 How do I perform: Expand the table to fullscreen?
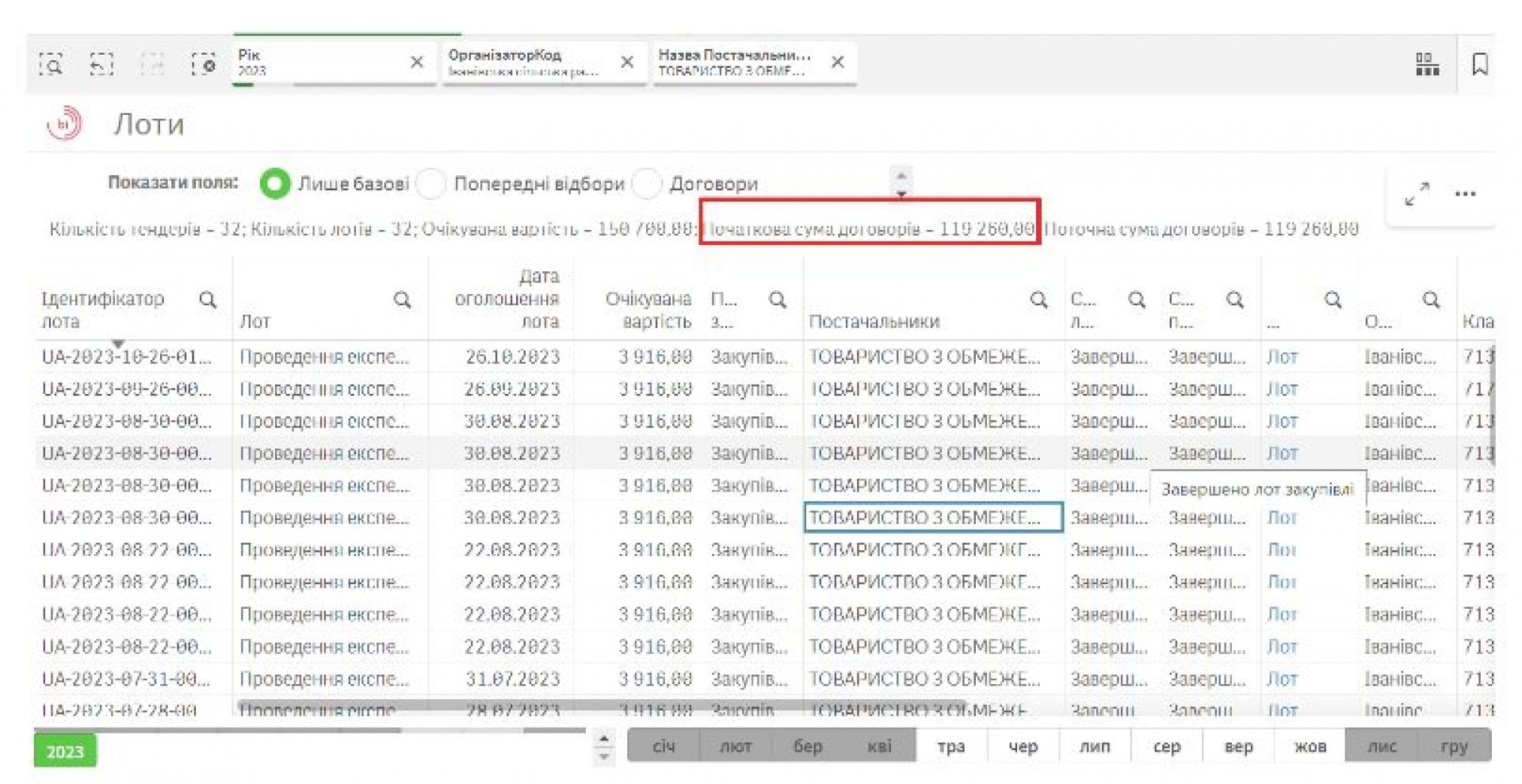click(x=1417, y=193)
